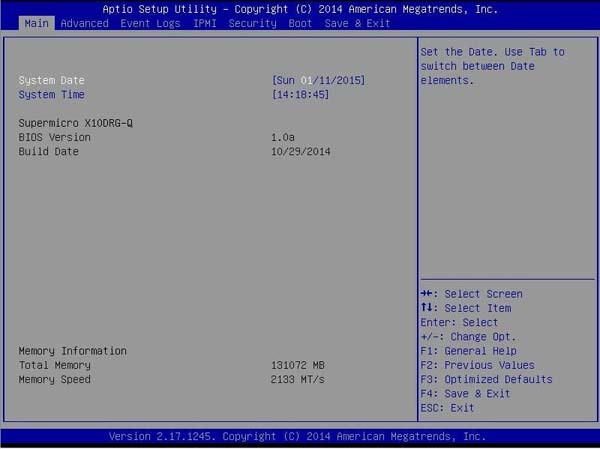This screenshot has width=600, height=449.
Task: Click the ESC: Exit hint
Action: [x=447, y=408]
